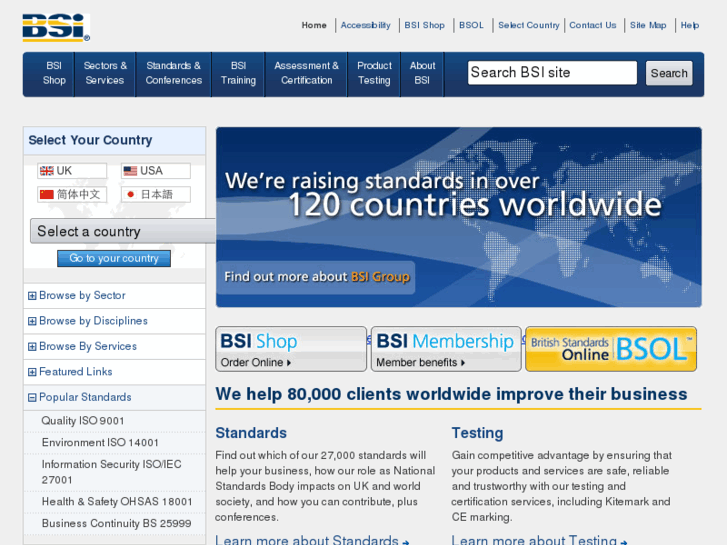Open Business Continuity BS 25999
Screen dimensions: 727x545
pyautogui.click(x=116, y=523)
